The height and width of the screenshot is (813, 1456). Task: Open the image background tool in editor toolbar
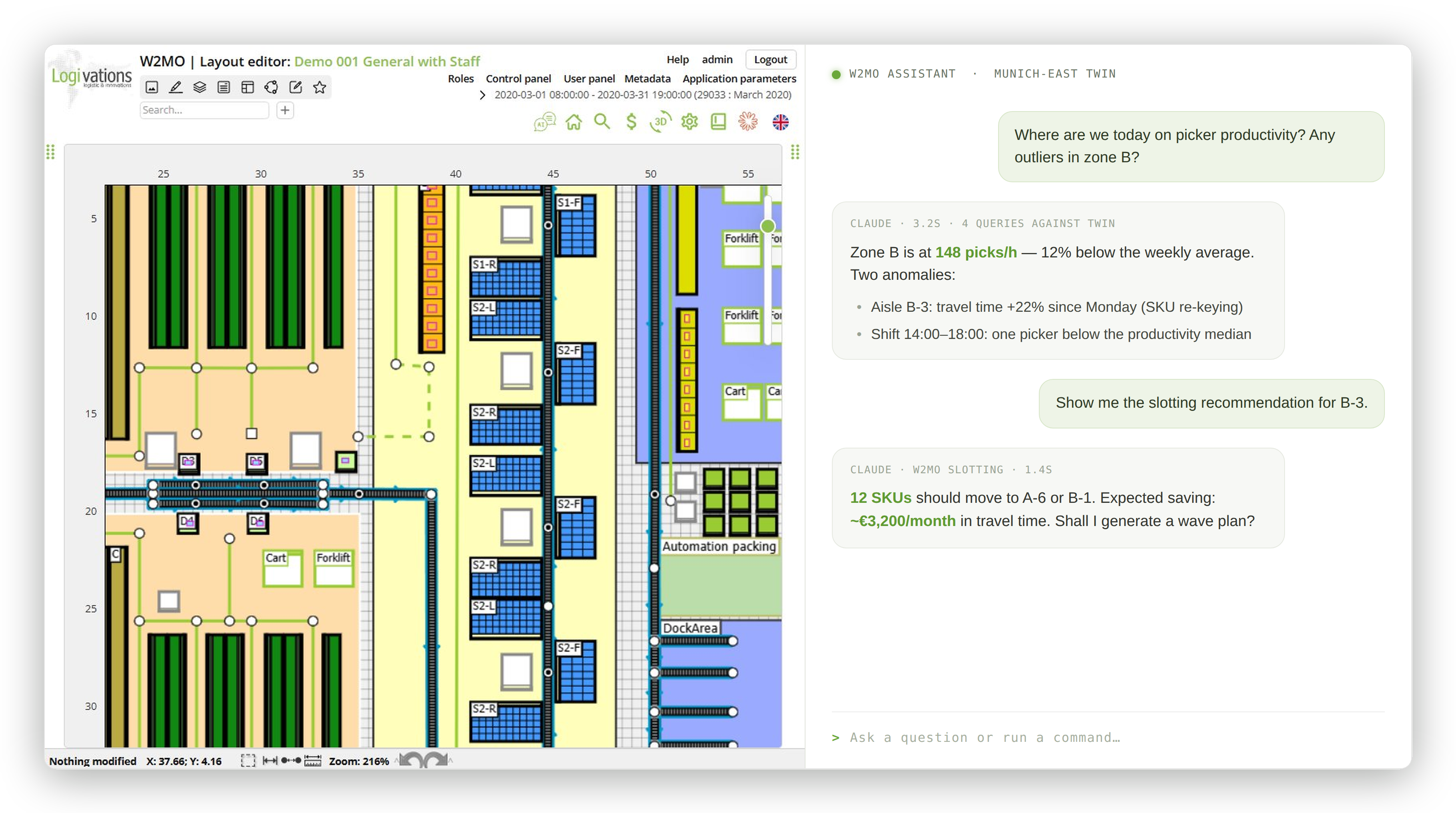151,87
